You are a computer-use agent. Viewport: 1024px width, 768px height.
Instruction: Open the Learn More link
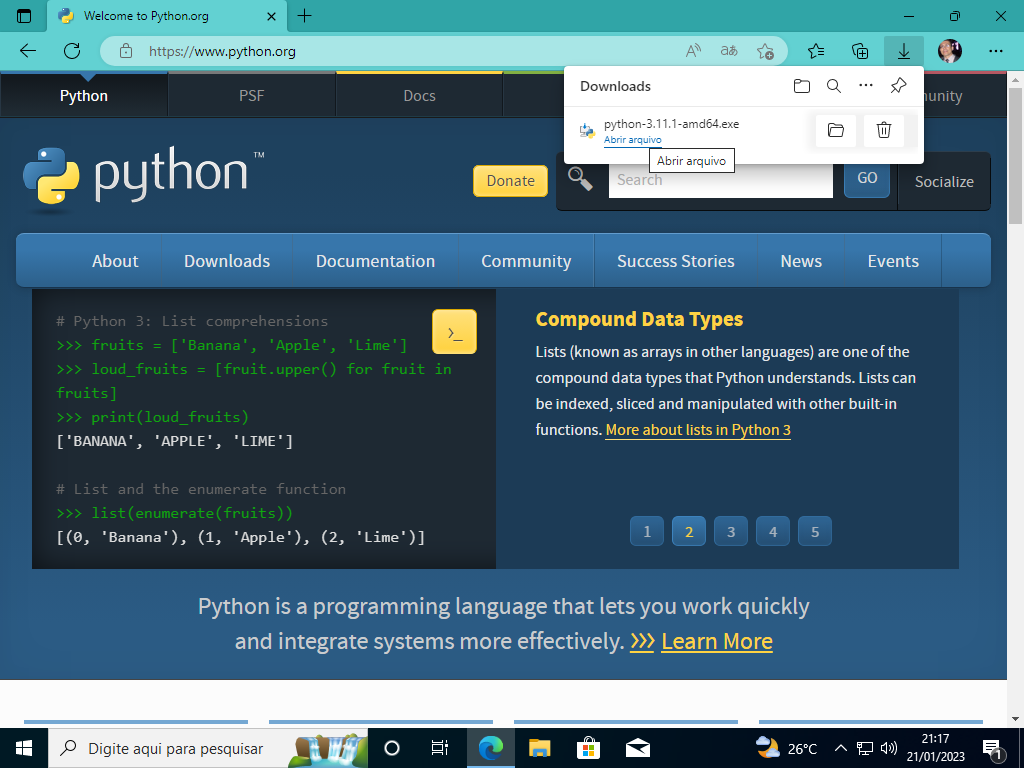click(x=716, y=641)
